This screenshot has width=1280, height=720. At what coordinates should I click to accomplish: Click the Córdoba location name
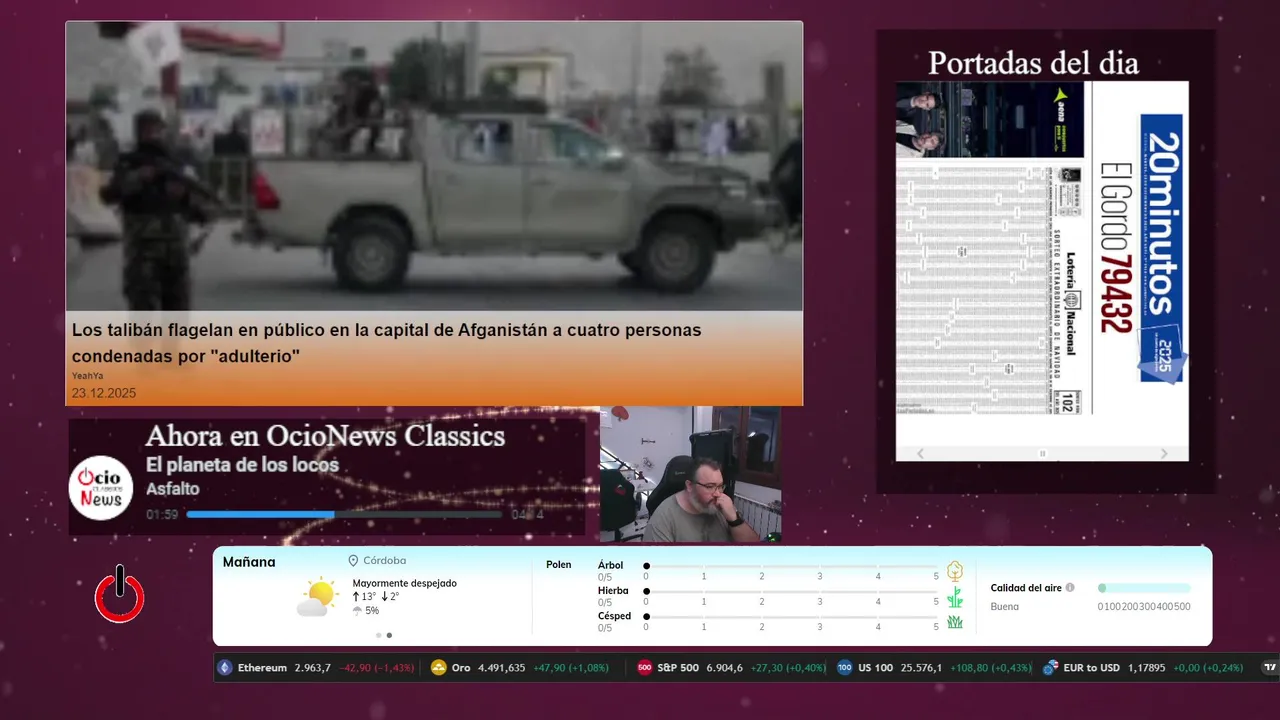pos(384,561)
